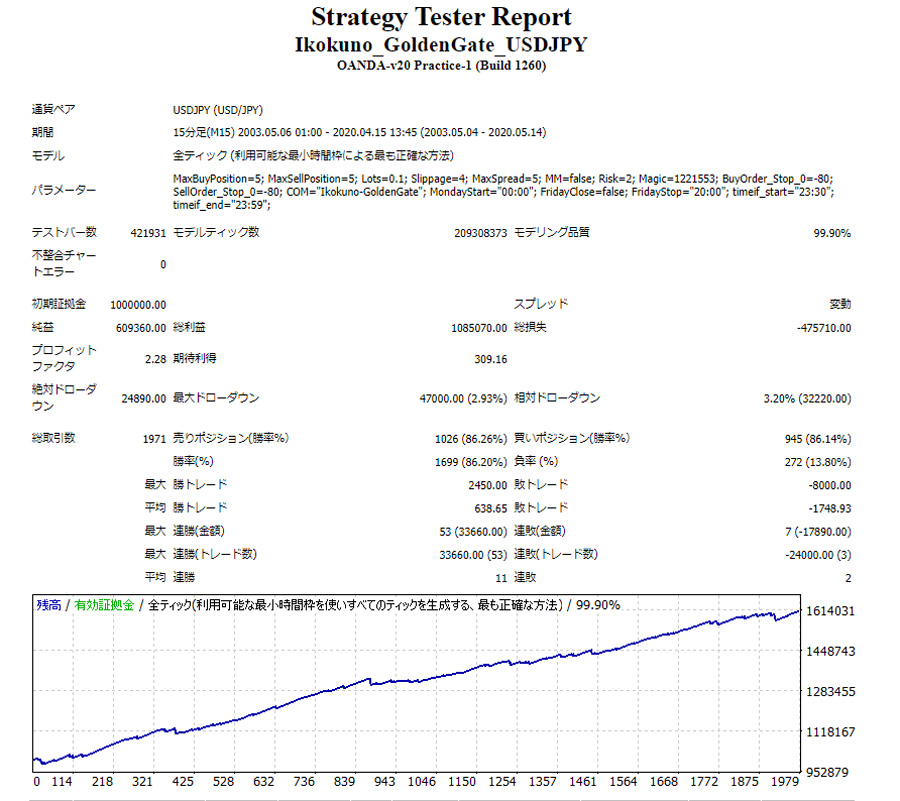Click the initial deposit value 1000000.00

(x=138, y=305)
